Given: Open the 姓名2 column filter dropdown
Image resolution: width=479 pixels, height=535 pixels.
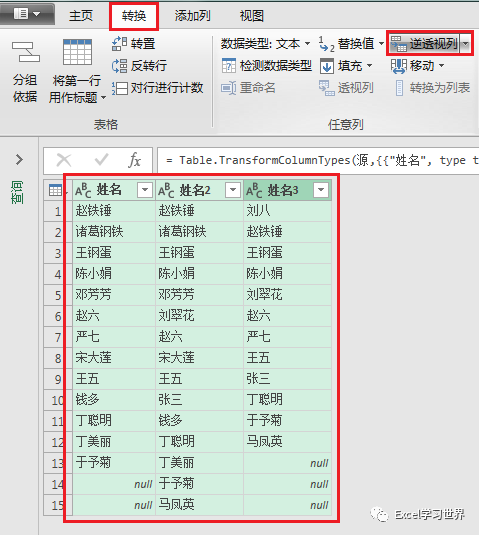Looking at the screenshot, I should coord(233,190).
